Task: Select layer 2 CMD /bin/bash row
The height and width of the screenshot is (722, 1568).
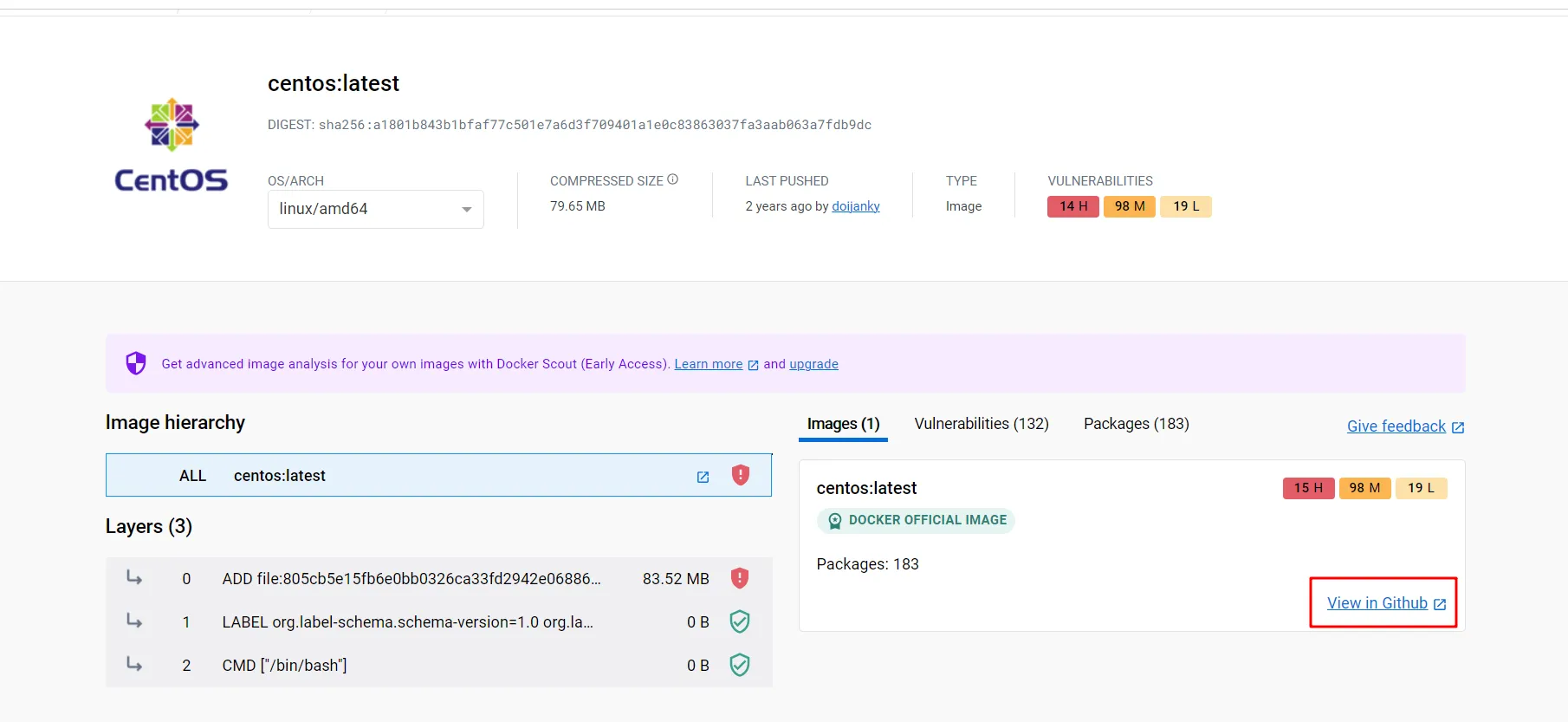Action: [x=438, y=666]
